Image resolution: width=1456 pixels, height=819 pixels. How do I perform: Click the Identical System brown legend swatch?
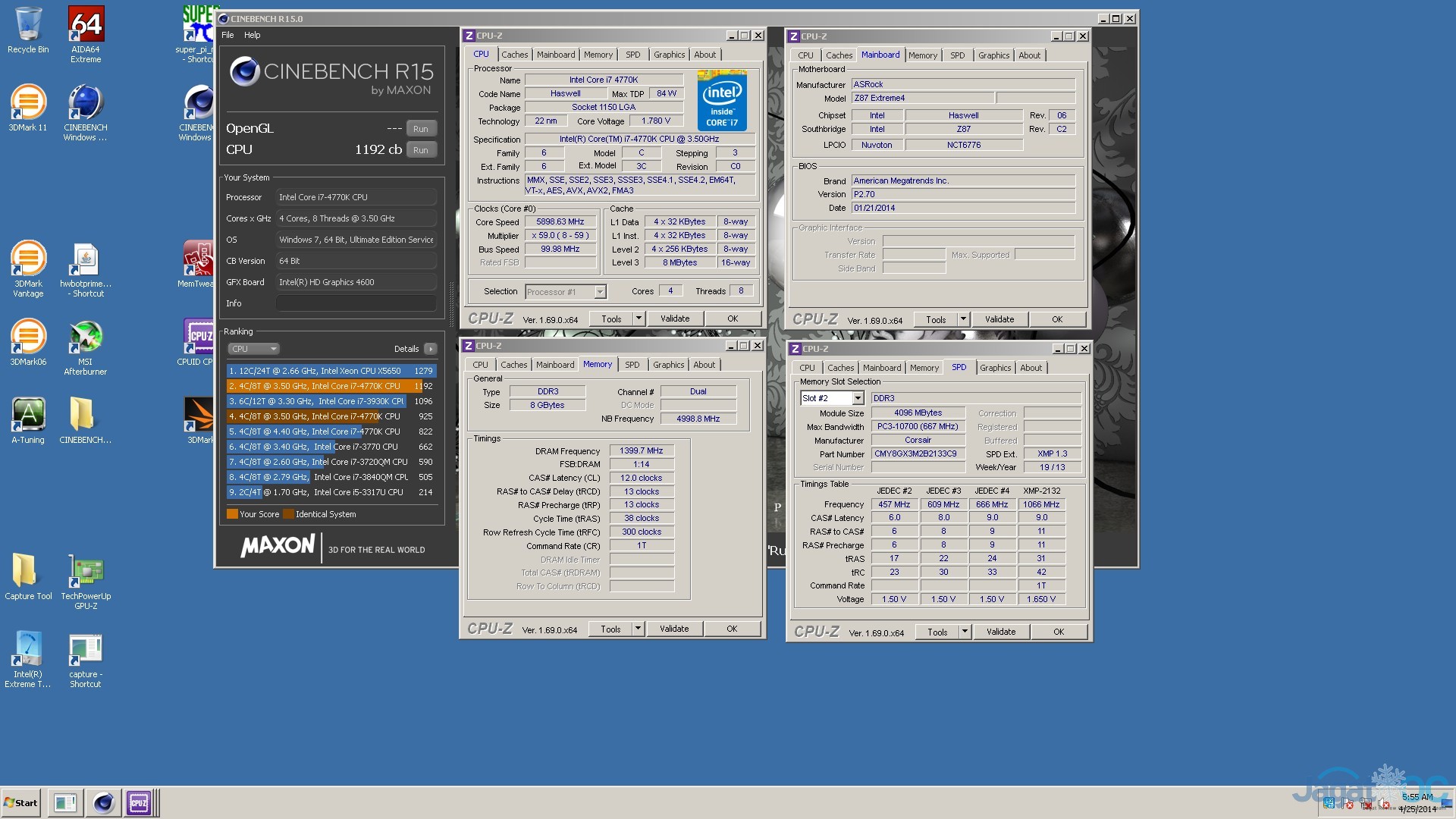[x=288, y=514]
